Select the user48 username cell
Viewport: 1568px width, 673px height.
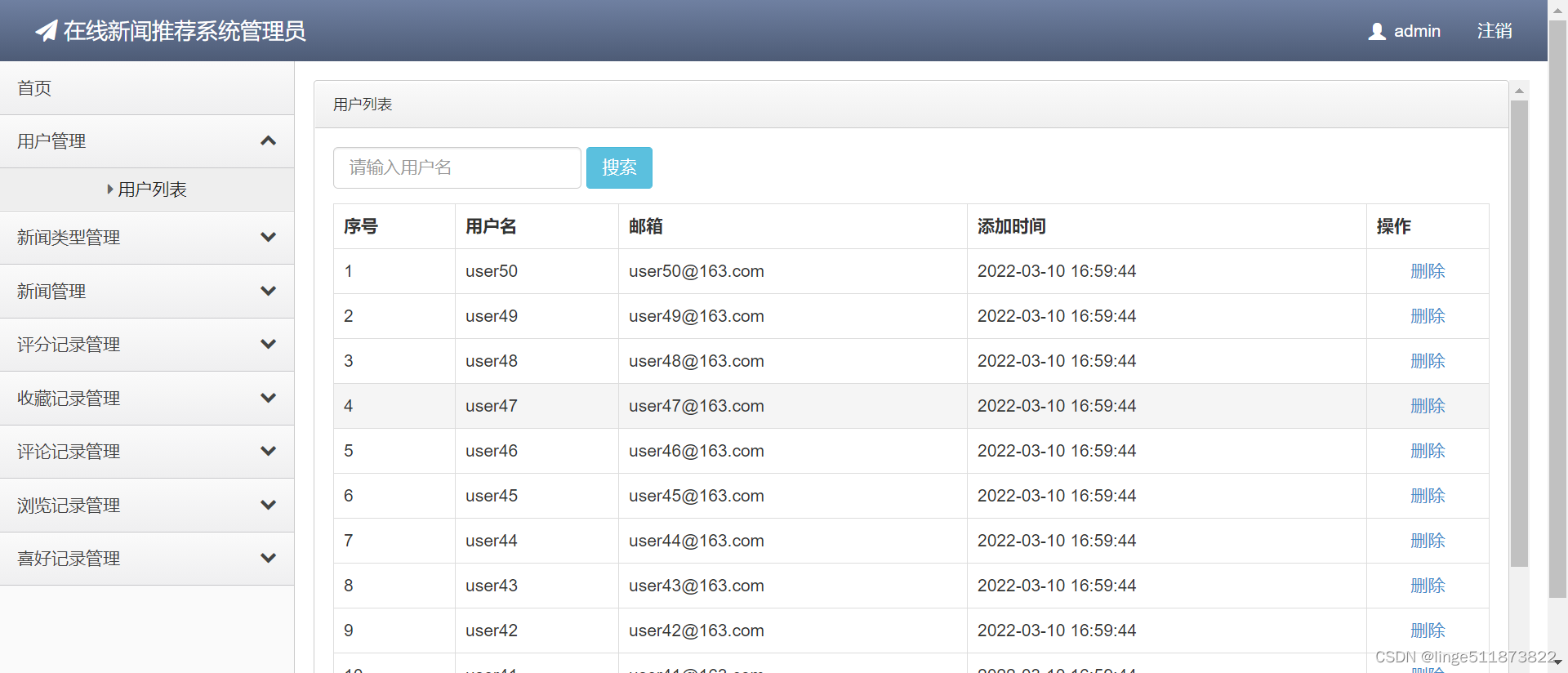point(537,361)
